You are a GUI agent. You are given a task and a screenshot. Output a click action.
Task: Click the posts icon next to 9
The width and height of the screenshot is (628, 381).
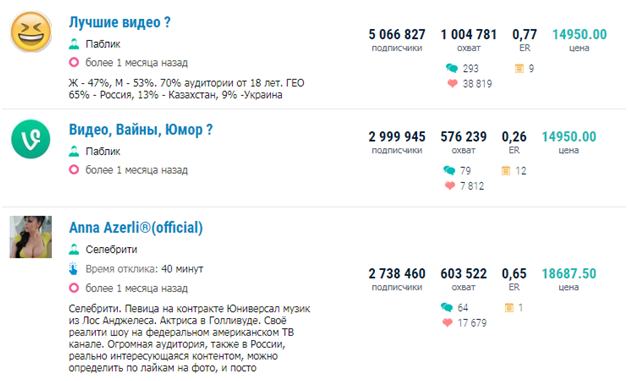coord(519,69)
